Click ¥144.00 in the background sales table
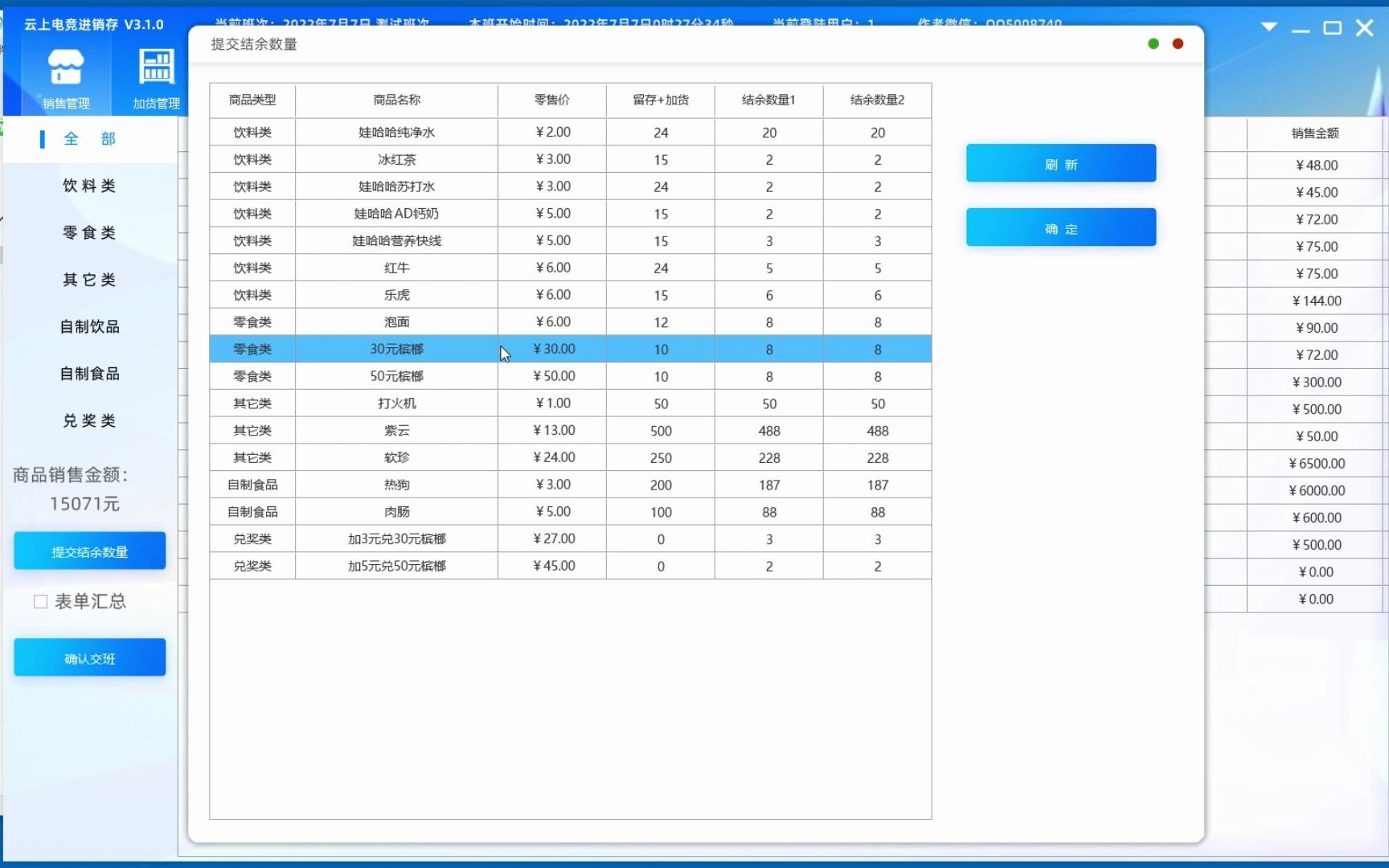The height and width of the screenshot is (868, 1389). [x=1317, y=301]
